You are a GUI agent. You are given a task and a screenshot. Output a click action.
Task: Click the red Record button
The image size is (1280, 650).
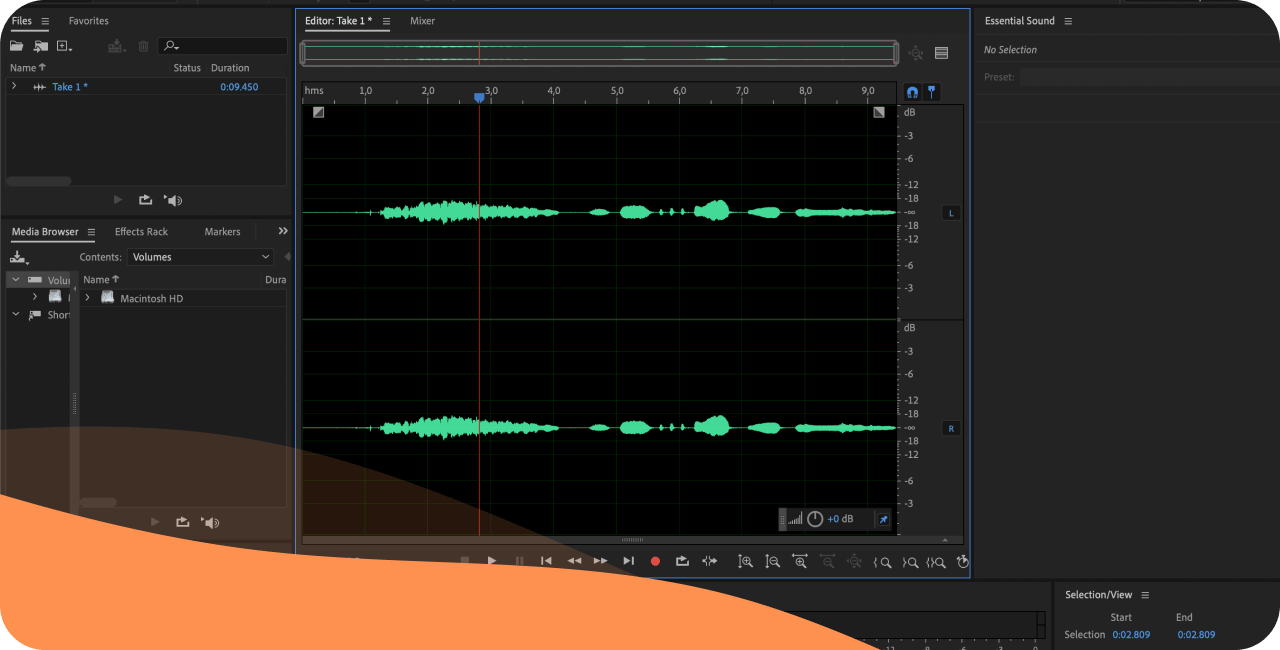[x=655, y=561]
